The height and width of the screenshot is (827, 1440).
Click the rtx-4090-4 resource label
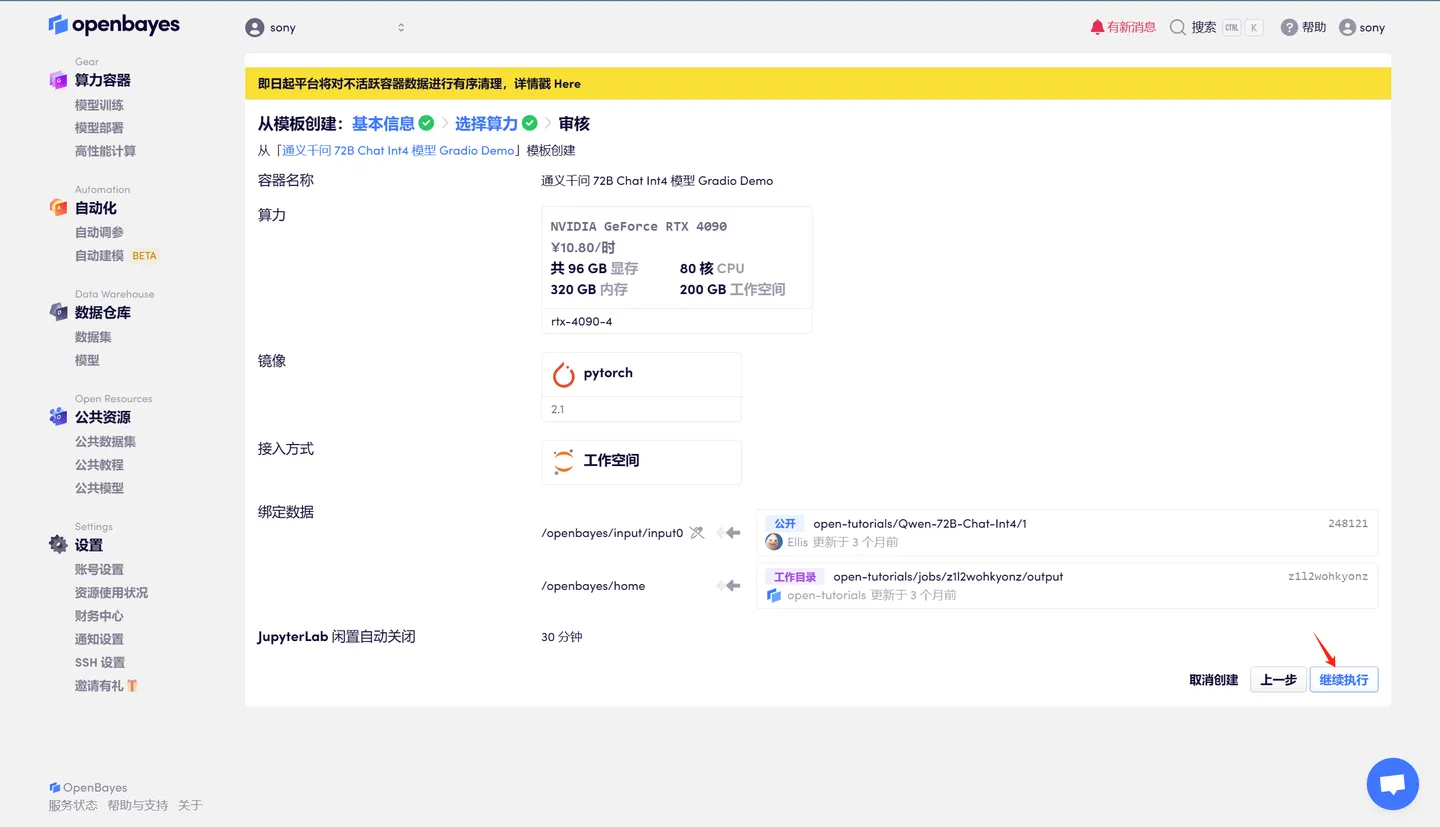pos(582,322)
